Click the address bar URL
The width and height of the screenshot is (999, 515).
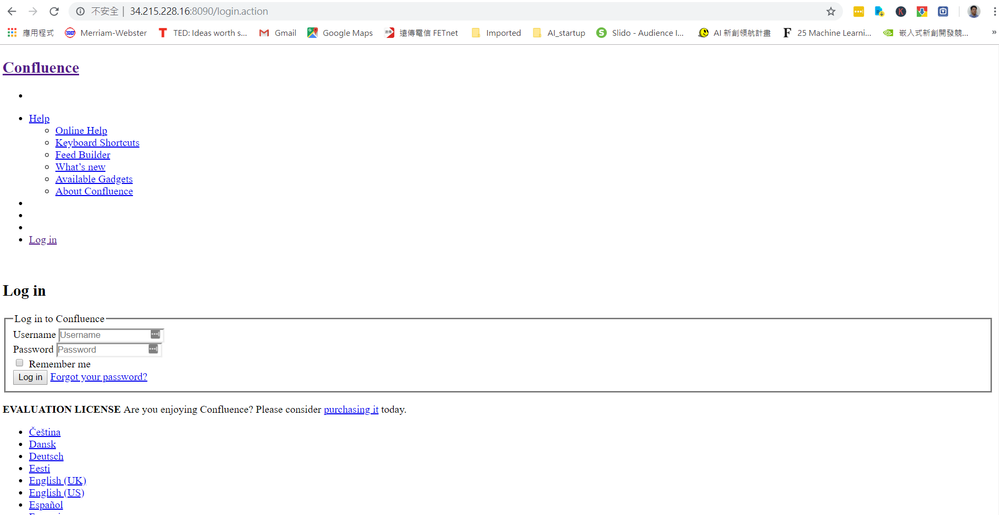199,11
